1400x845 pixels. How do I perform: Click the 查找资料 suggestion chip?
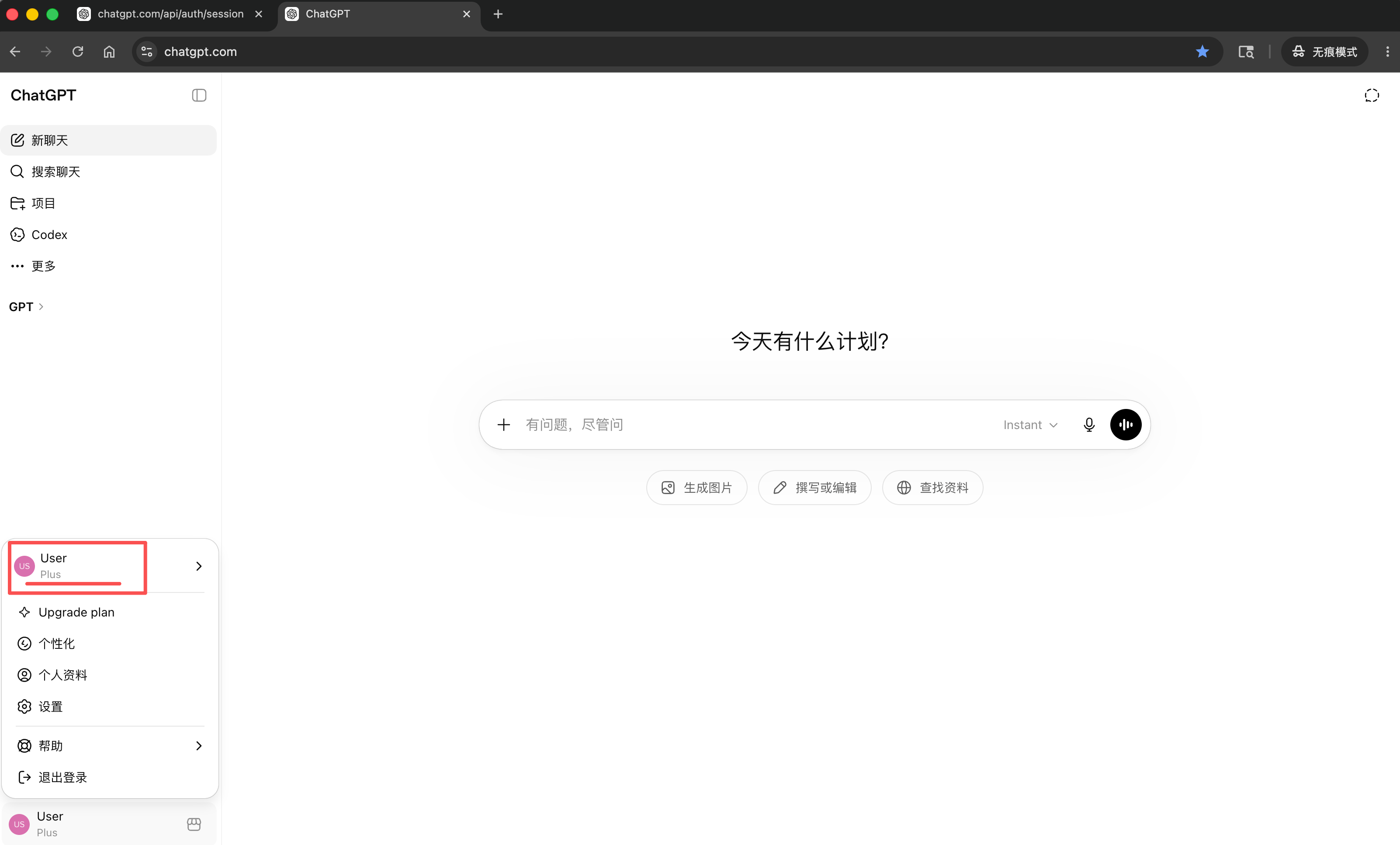pos(932,488)
